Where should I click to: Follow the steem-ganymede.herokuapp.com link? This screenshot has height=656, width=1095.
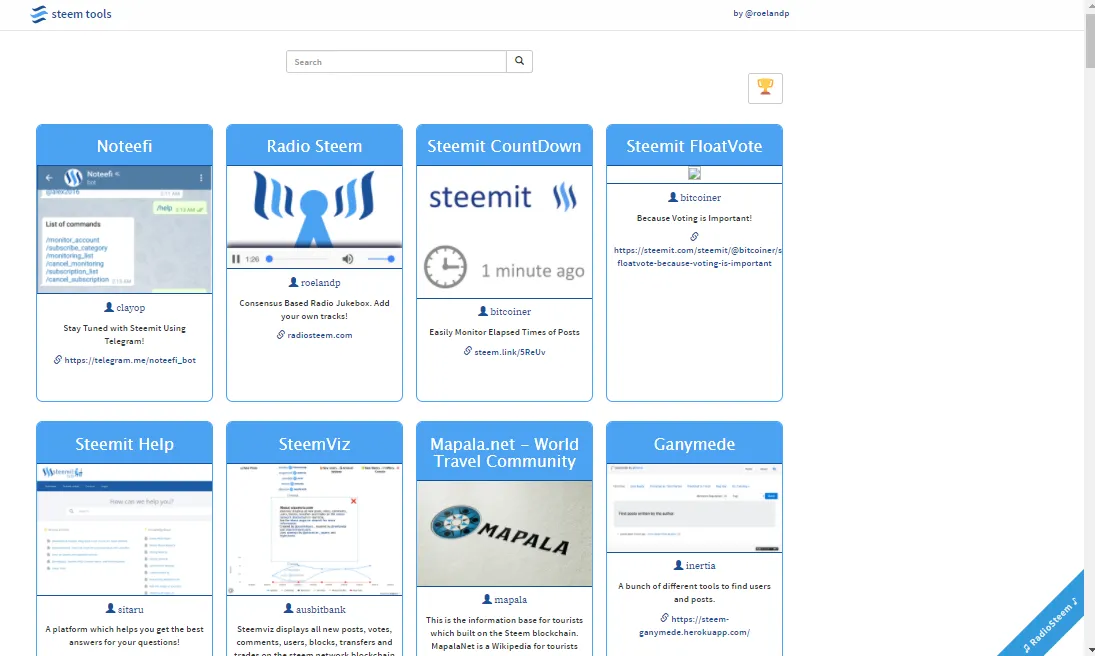coord(695,625)
